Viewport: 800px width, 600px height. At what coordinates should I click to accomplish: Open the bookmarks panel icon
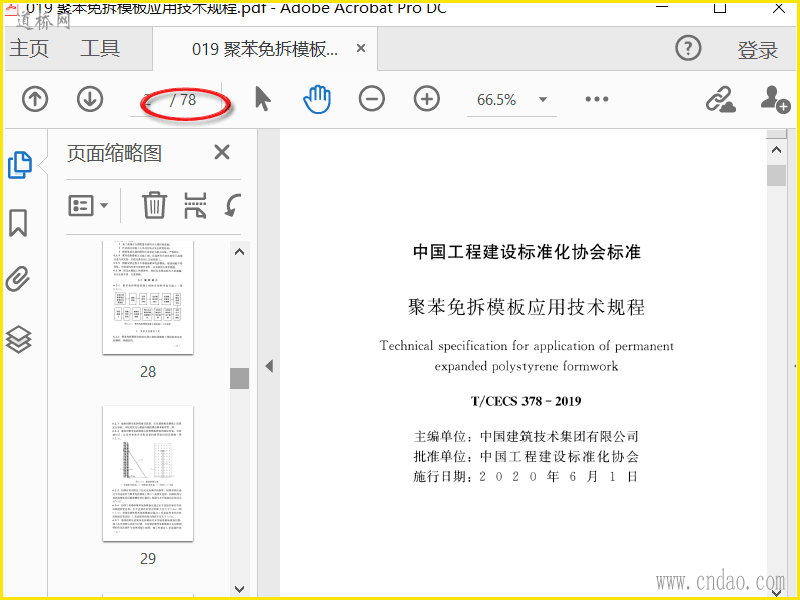(18, 223)
